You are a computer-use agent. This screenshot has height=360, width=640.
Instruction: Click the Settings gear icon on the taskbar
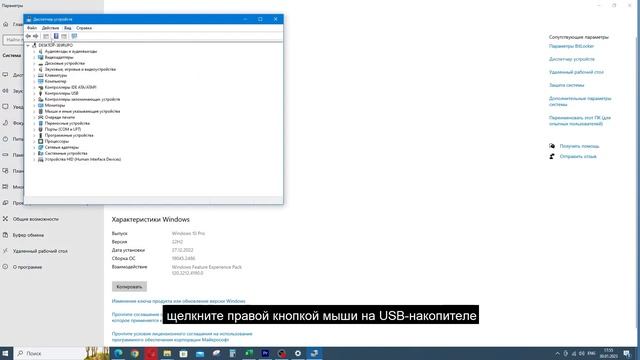[x=298, y=353]
